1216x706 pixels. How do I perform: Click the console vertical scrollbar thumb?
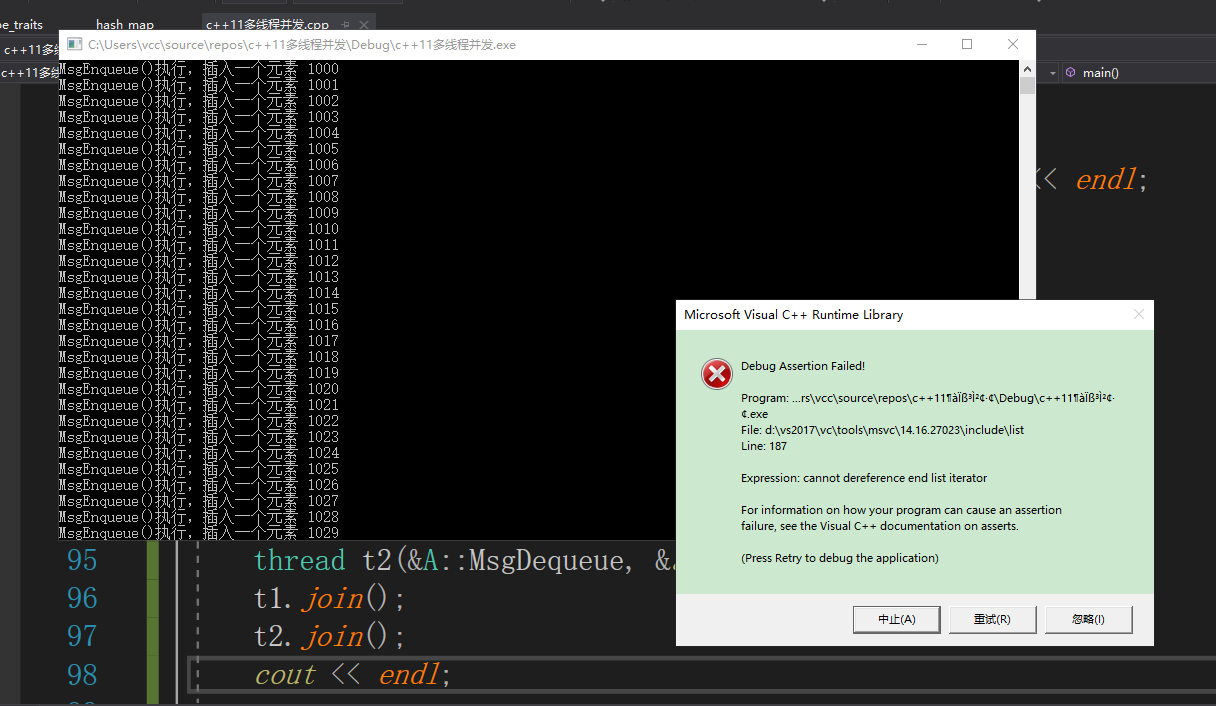[1027, 85]
